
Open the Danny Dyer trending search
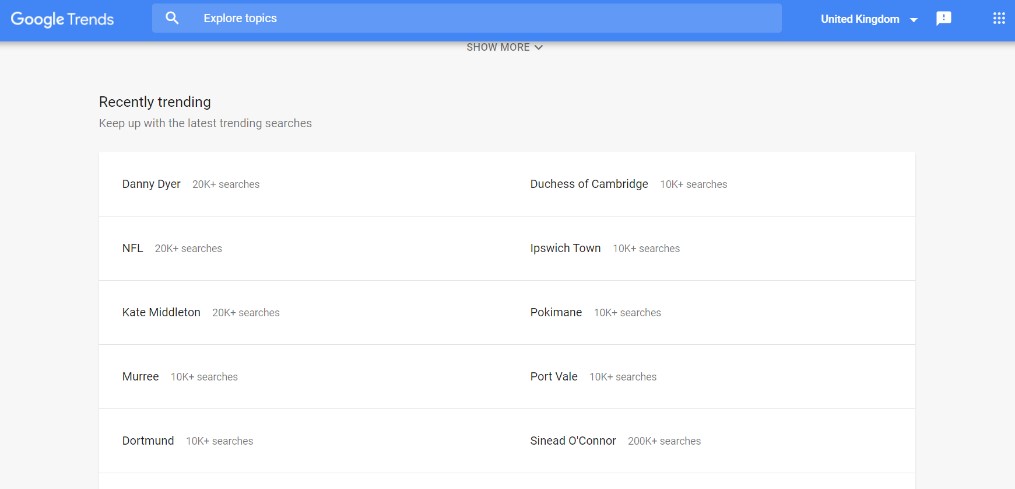151,184
